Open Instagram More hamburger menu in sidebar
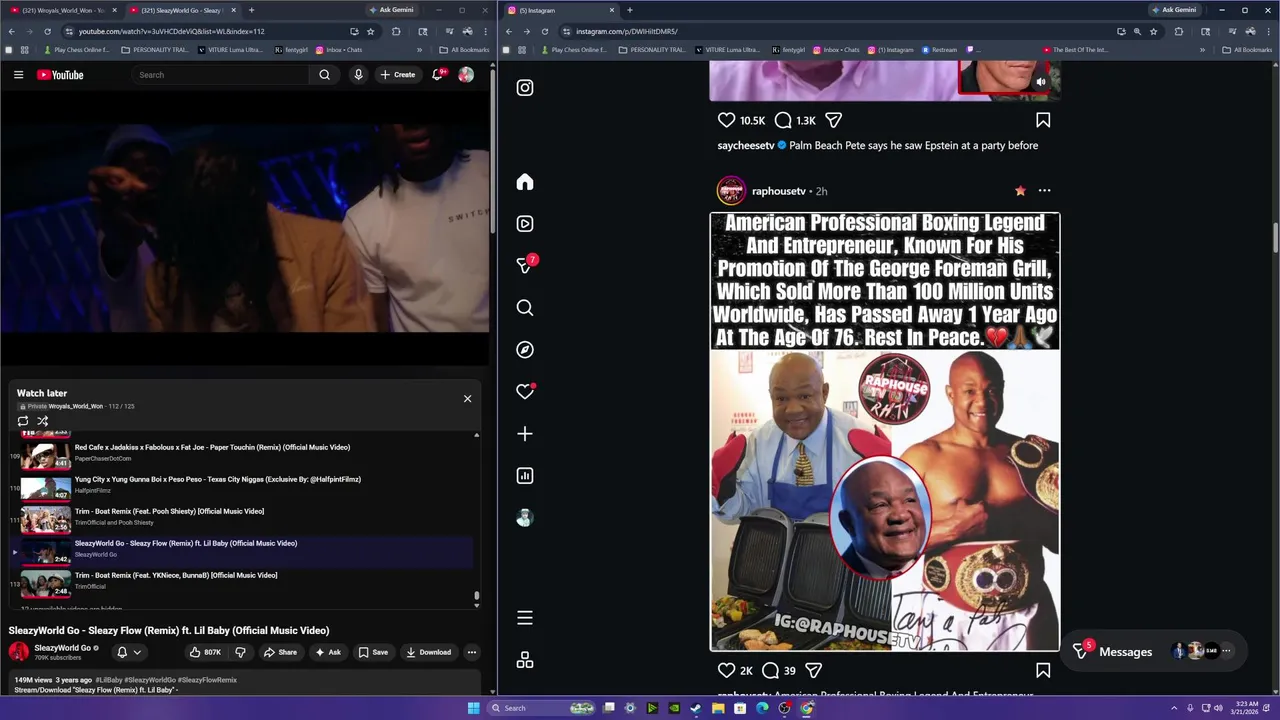The image size is (1280, 720). 525,618
